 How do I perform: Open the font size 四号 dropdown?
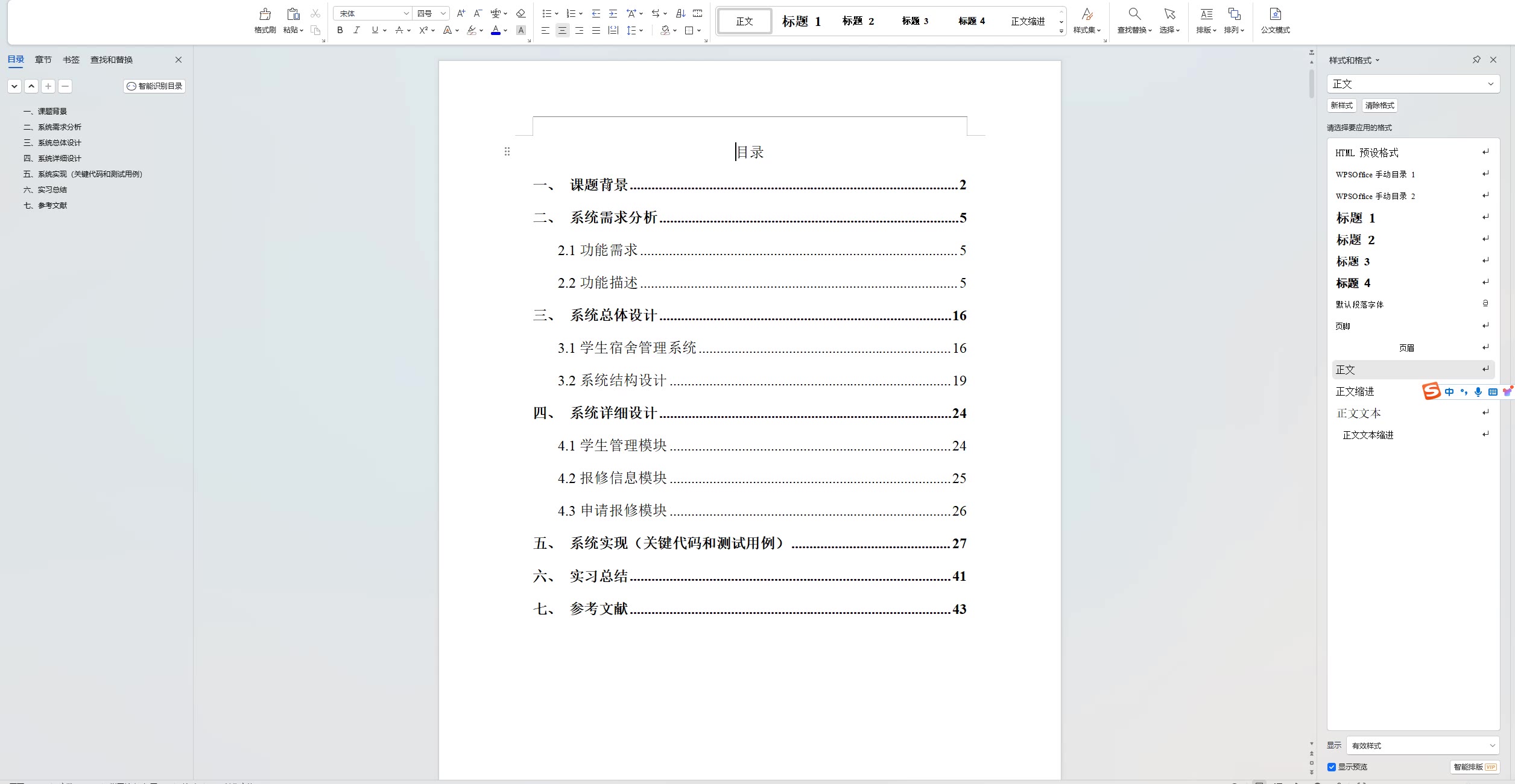tap(443, 13)
